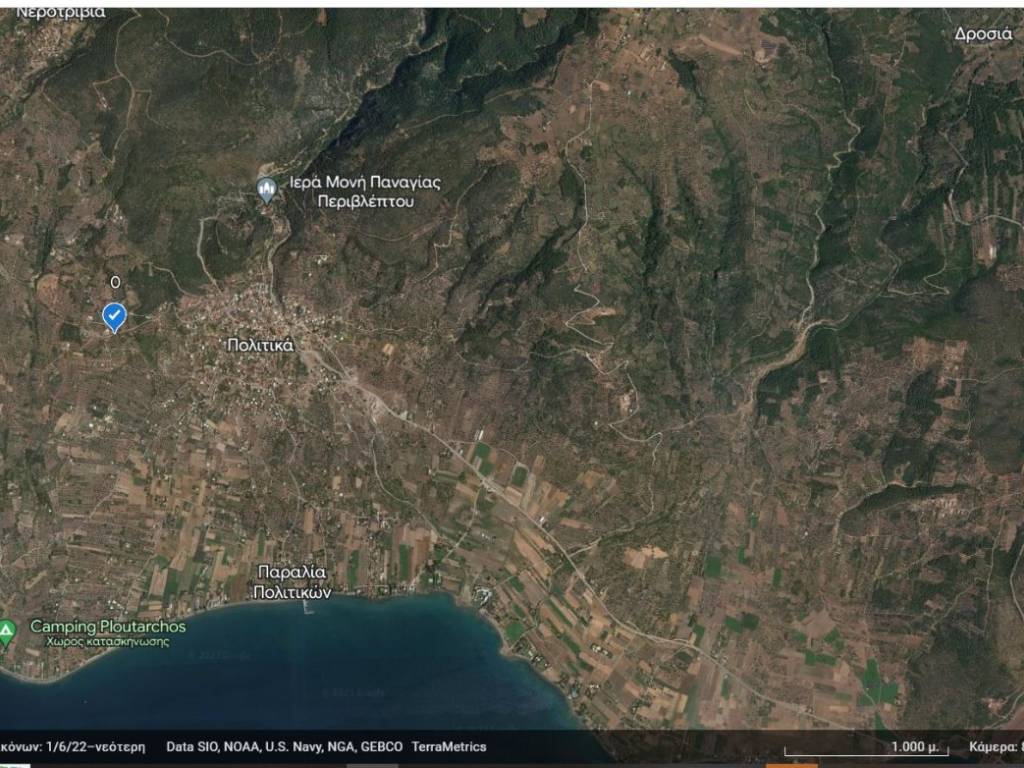
Task: Click the 1.000 μ. scale bar
Action: click(x=866, y=748)
